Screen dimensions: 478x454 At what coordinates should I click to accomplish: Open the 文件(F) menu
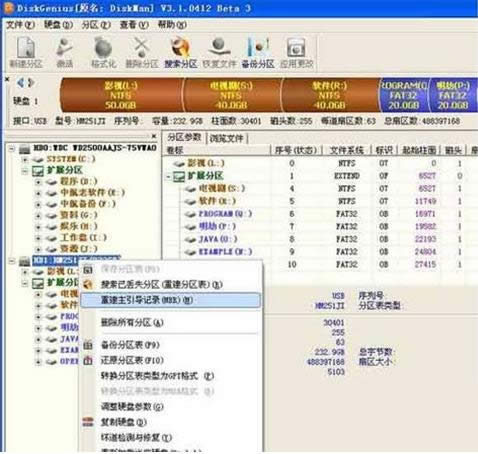coord(20,25)
